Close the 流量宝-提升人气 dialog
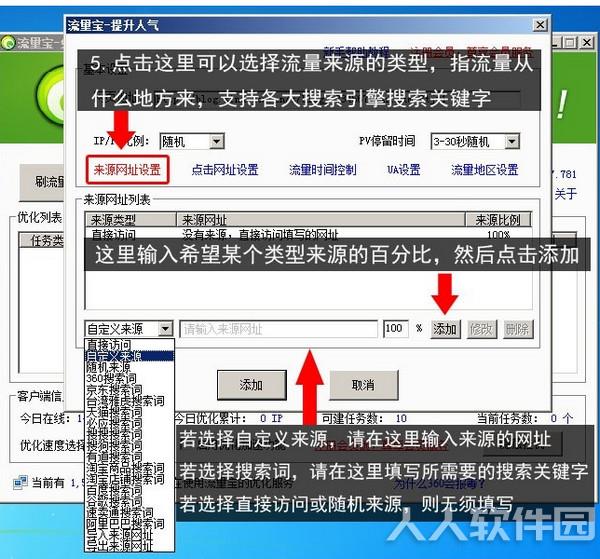This screenshot has height=559, width=600. point(540,25)
